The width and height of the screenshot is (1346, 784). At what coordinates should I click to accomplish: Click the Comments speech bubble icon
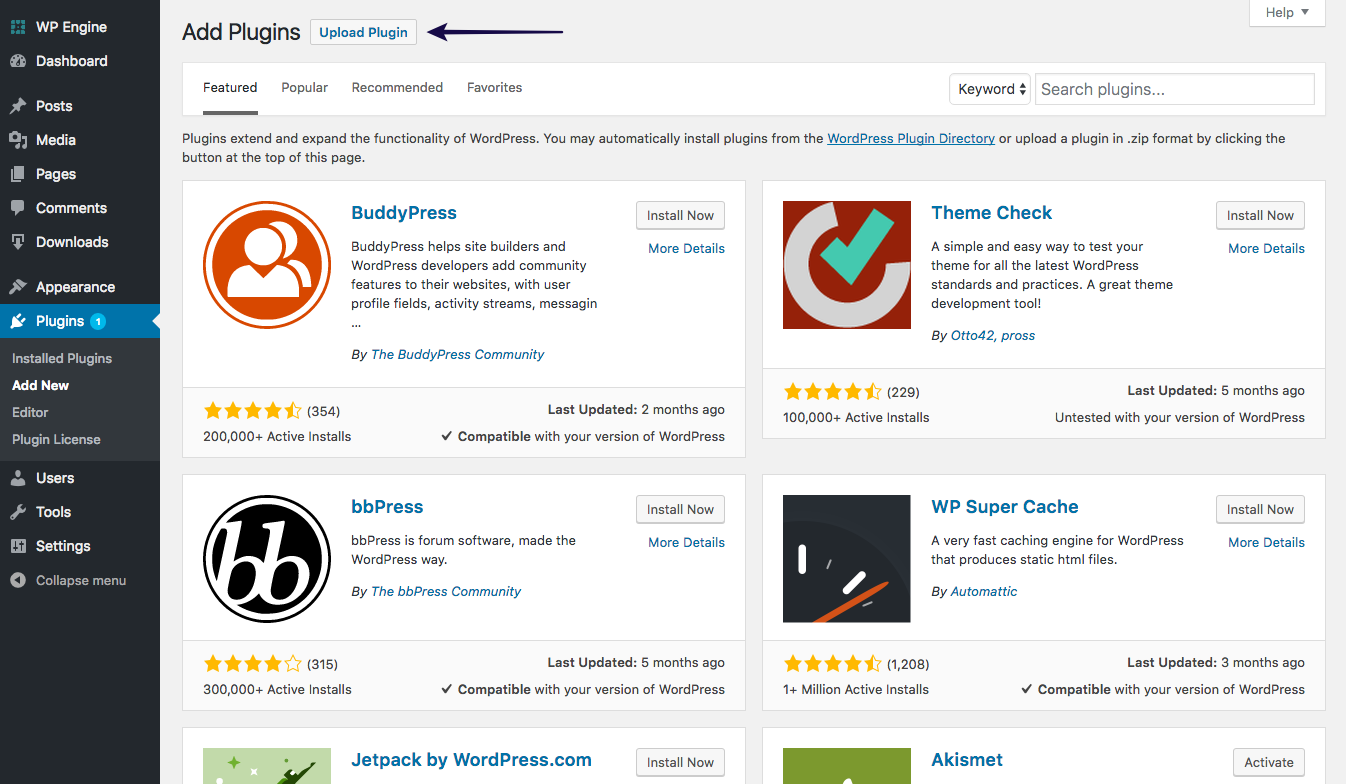(18, 208)
